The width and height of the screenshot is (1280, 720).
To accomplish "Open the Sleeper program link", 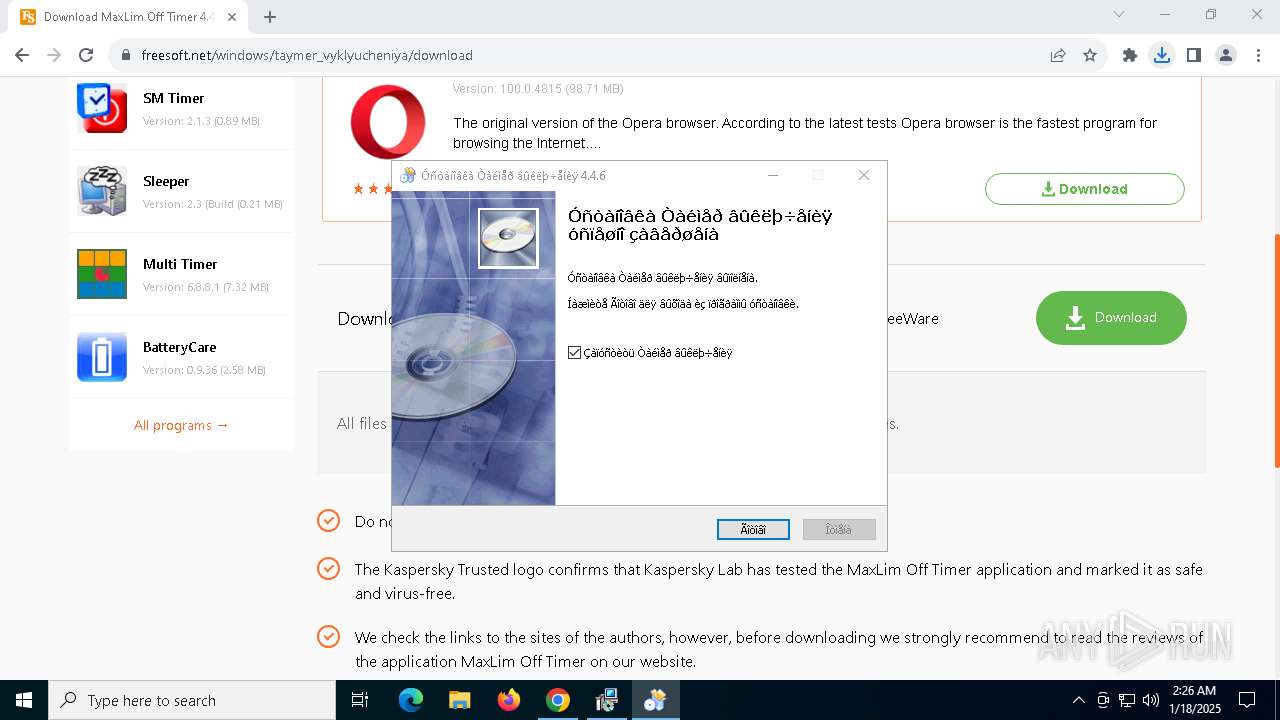I will tap(166, 181).
